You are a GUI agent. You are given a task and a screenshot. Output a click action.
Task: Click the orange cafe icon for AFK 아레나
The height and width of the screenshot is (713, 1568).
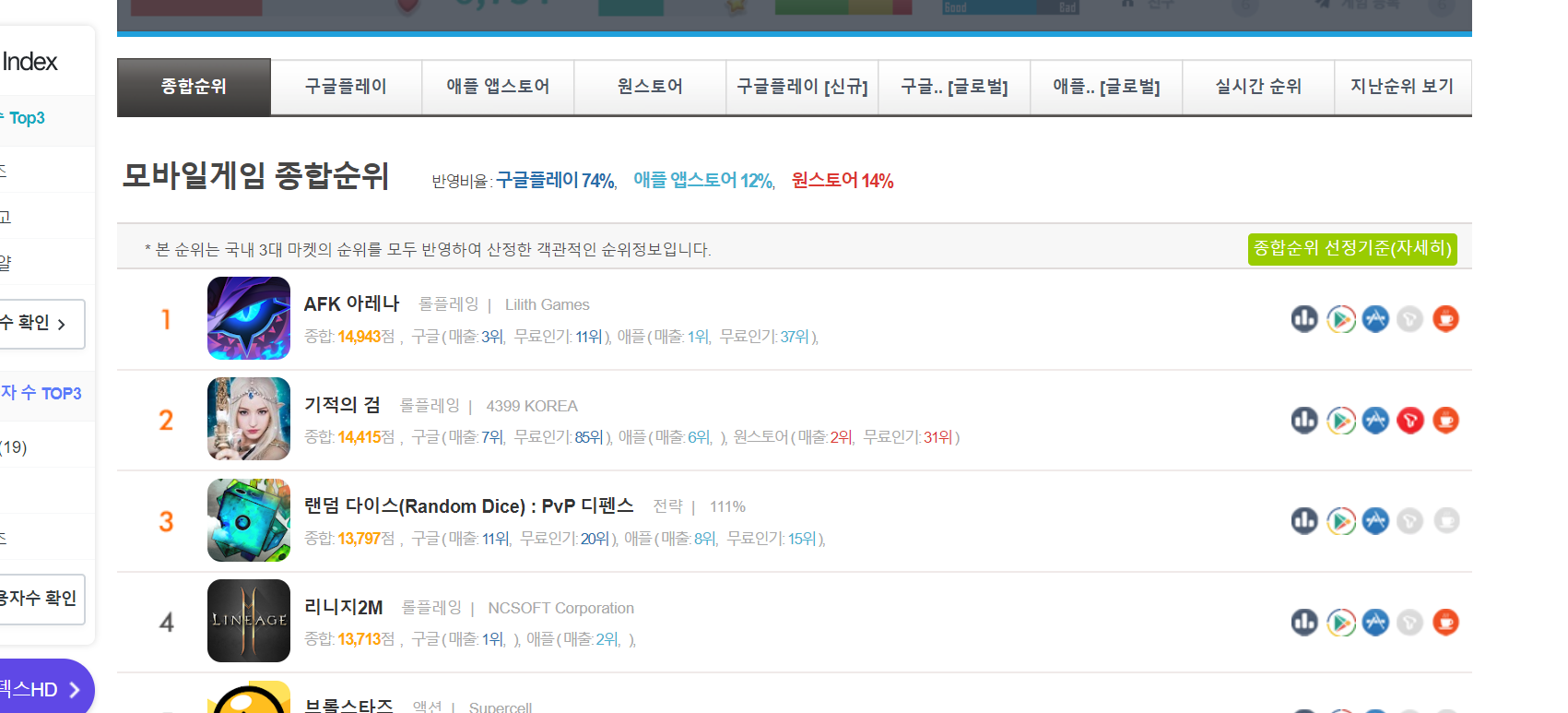1445,319
